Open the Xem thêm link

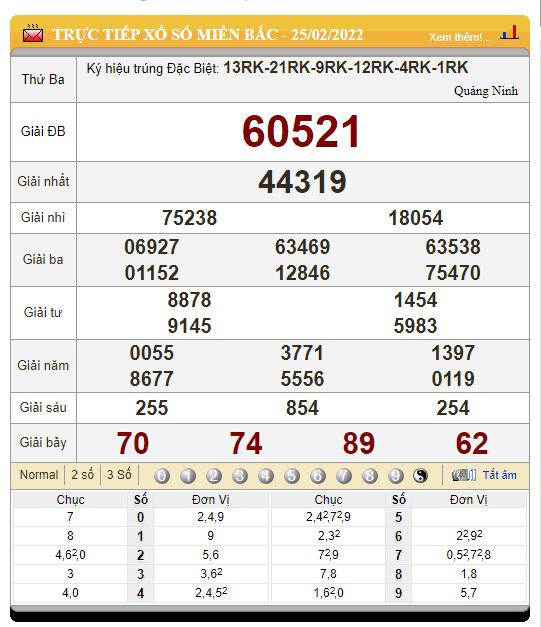coord(460,37)
